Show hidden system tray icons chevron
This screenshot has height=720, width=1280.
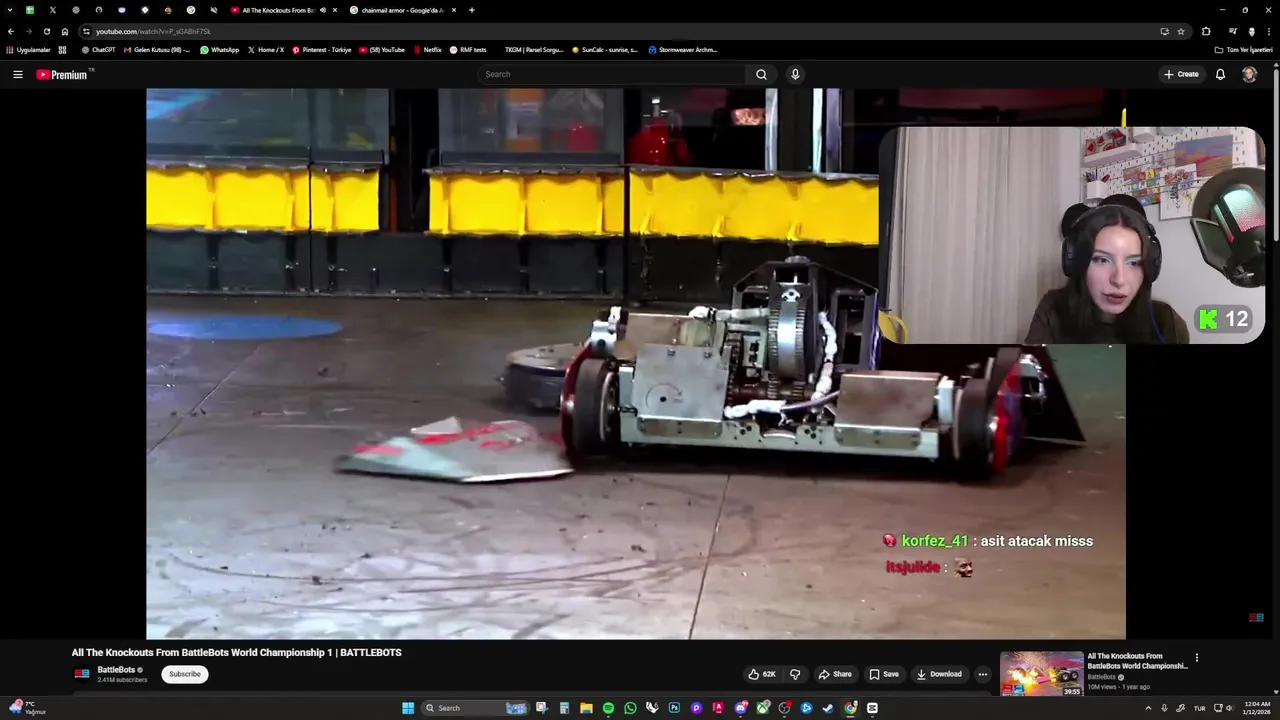coord(1148,708)
